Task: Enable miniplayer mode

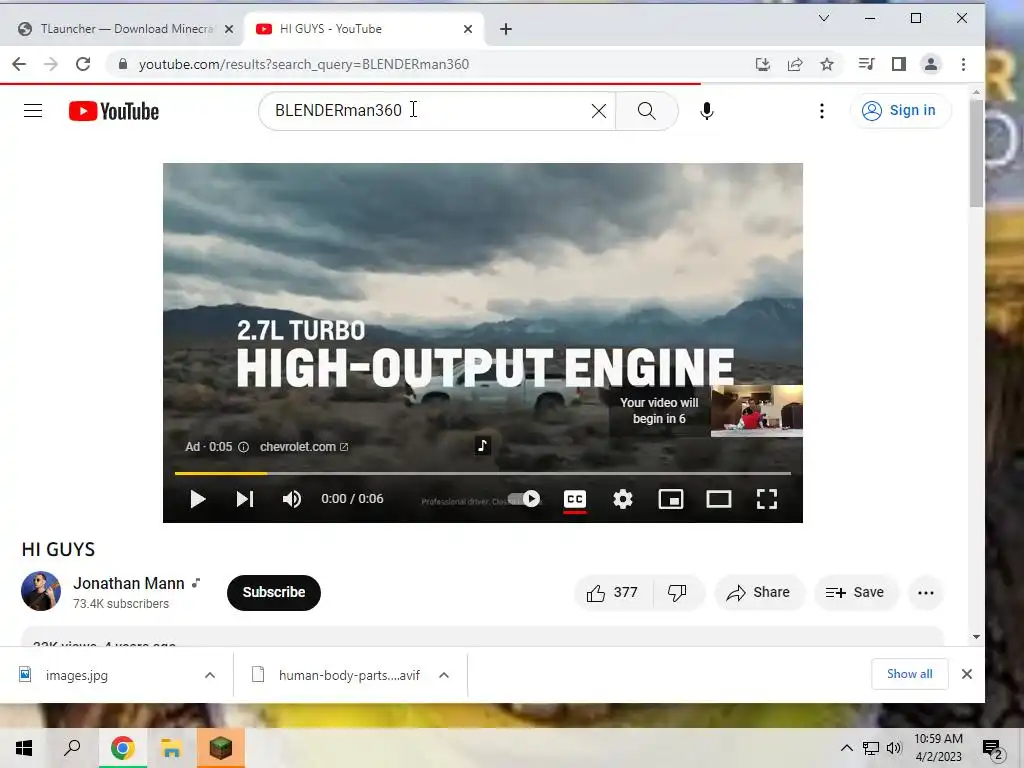Action: coord(671,500)
